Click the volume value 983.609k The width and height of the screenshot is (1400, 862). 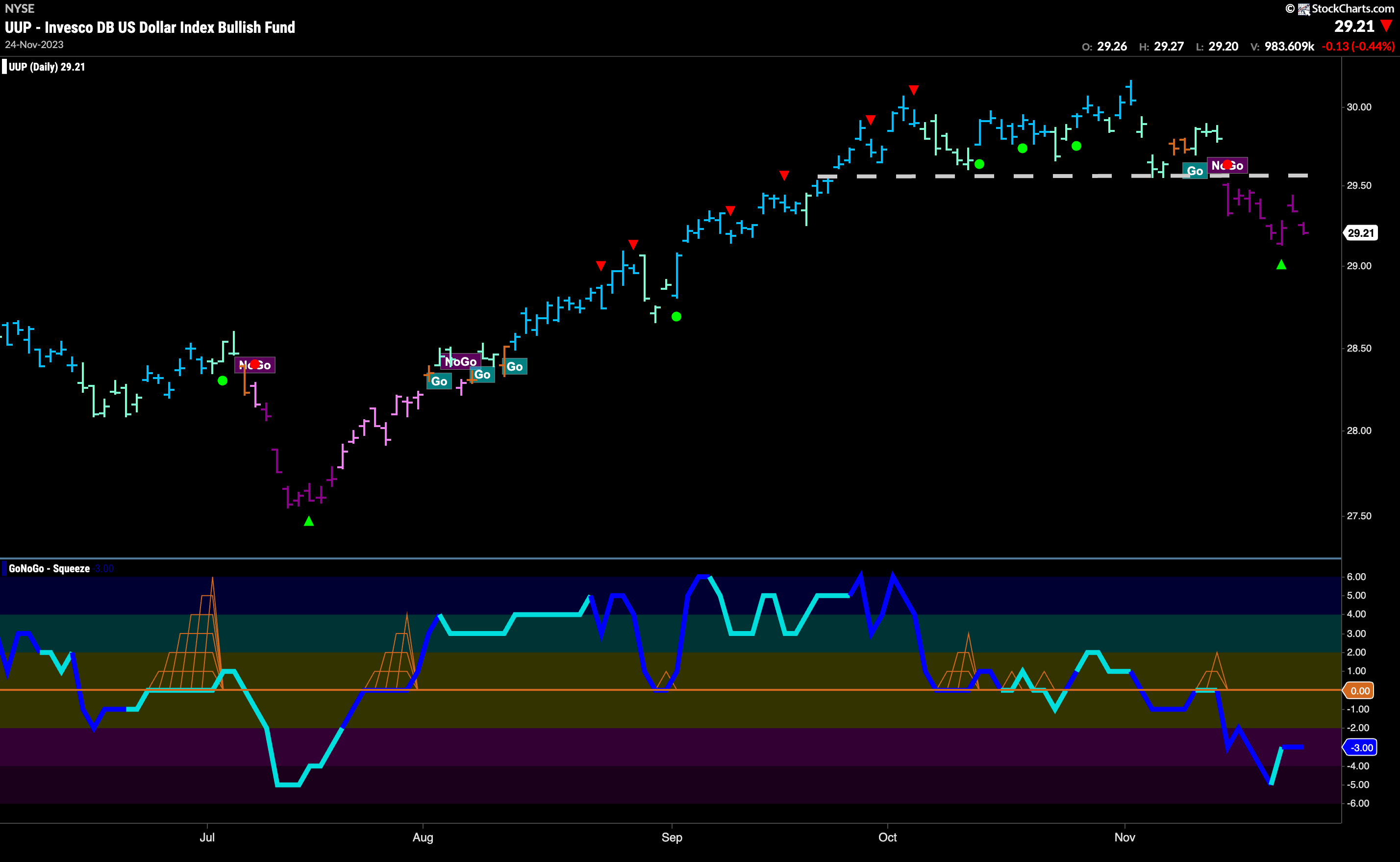[1289, 46]
